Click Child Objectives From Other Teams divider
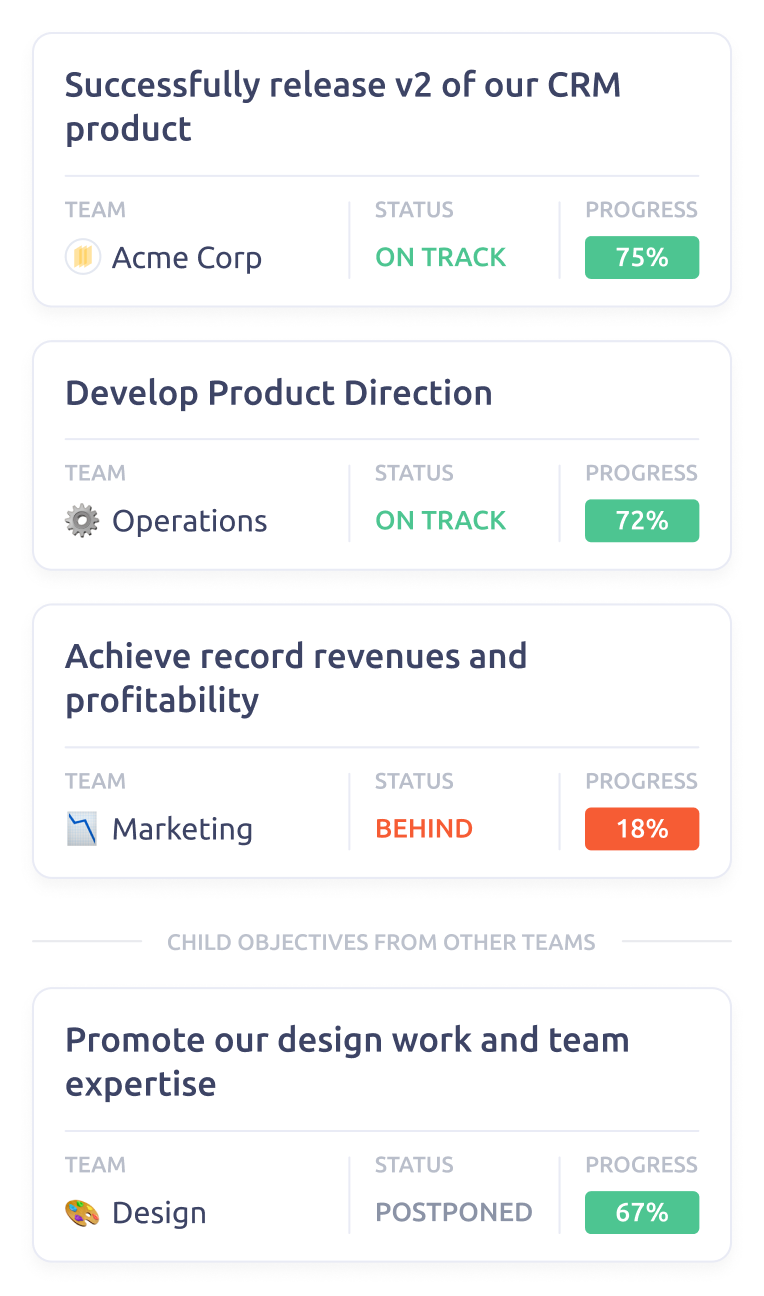Viewport: 764px width, 1296px height. [382, 942]
